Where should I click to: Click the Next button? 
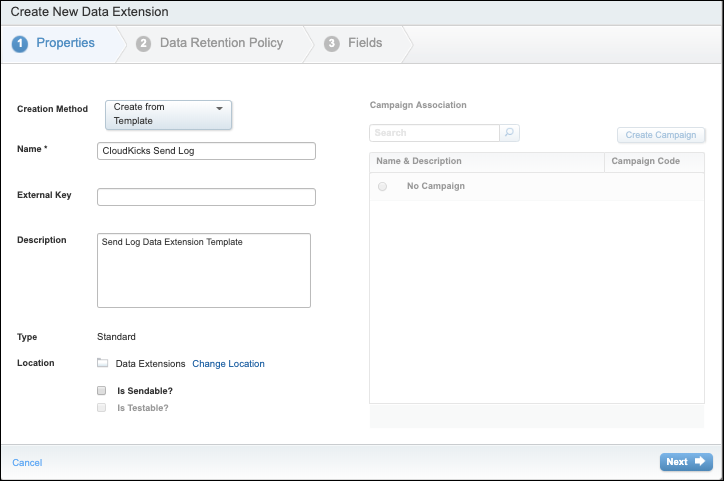coord(686,462)
